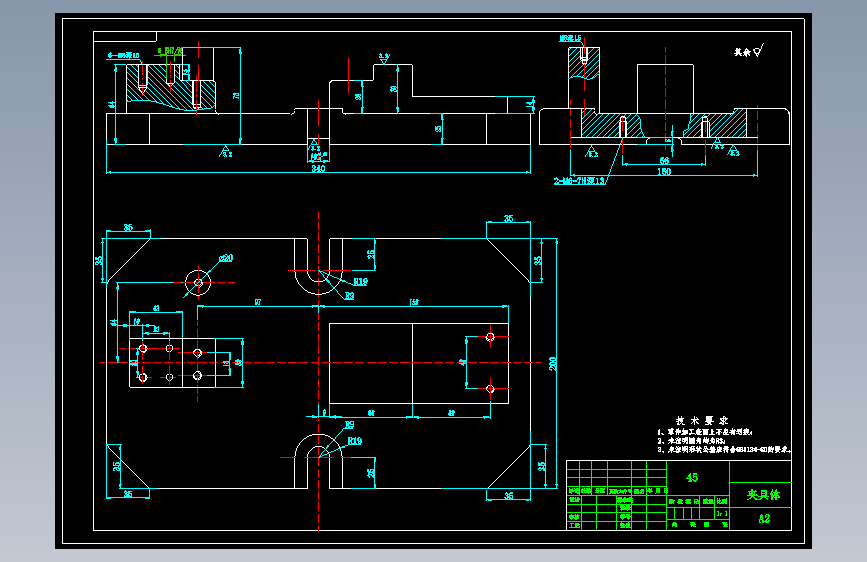Click the 340 overall length dimension
The height and width of the screenshot is (562, 867).
[x=318, y=168]
